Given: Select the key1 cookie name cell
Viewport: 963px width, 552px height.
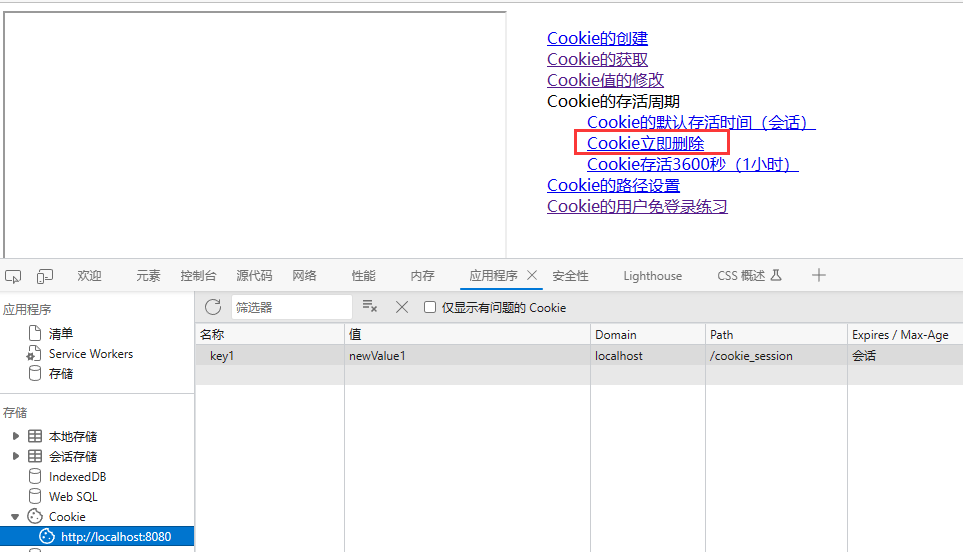Looking at the screenshot, I should click(270, 356).
